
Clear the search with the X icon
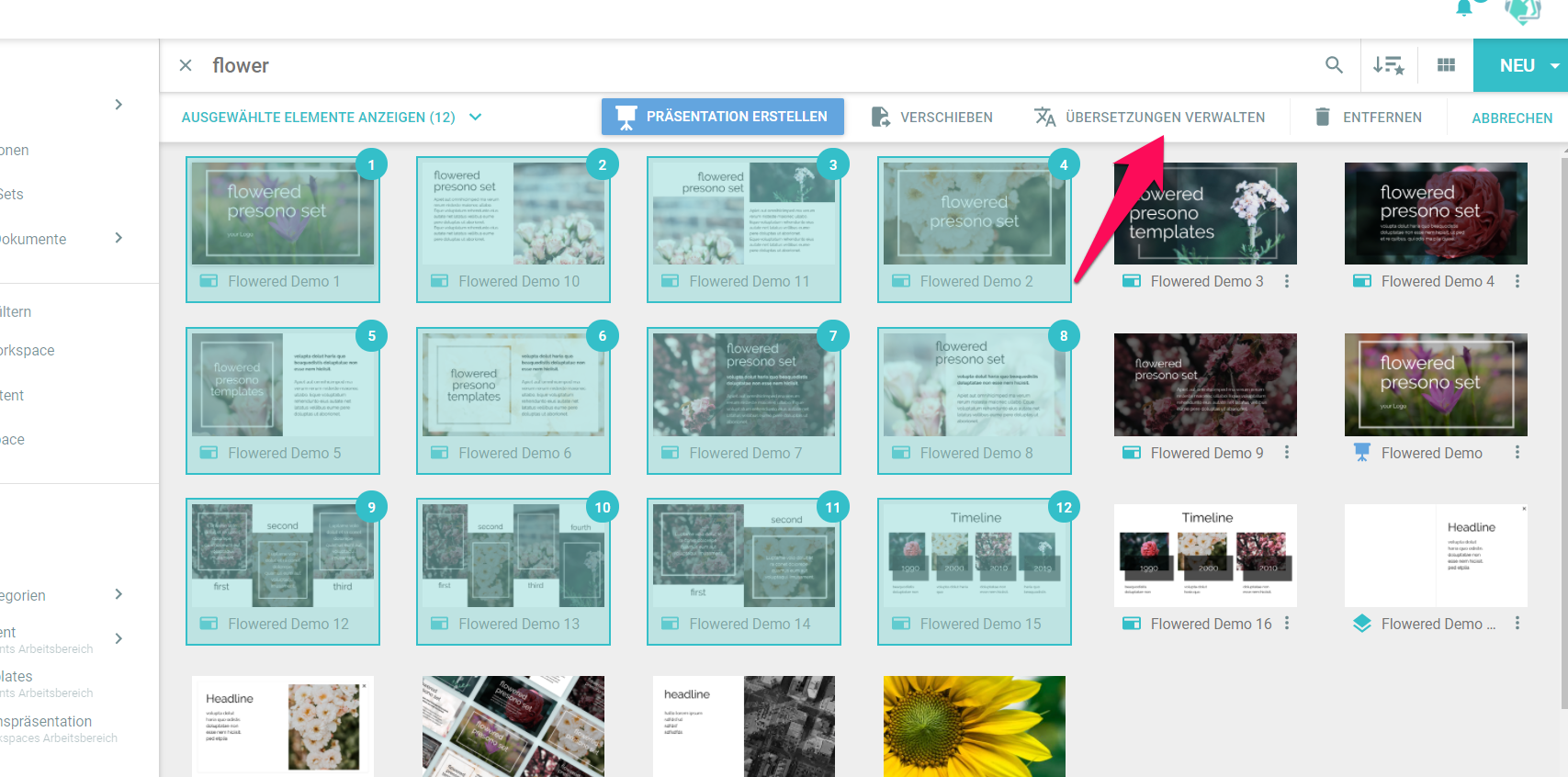coord(186,65)
